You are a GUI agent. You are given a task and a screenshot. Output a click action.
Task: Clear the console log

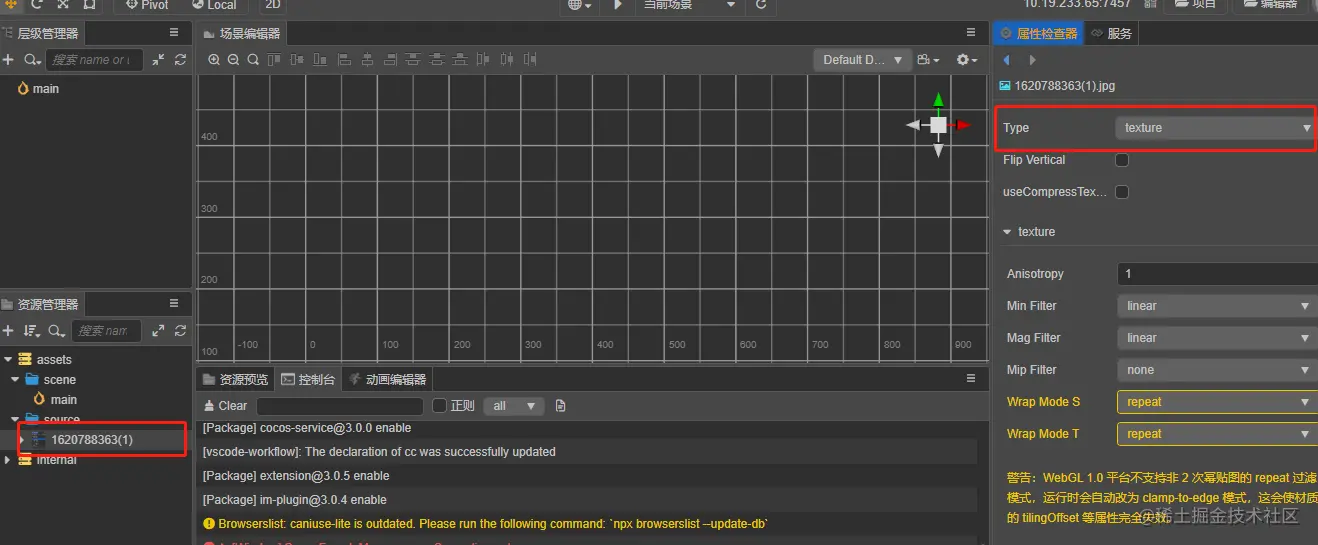[225, 406]
